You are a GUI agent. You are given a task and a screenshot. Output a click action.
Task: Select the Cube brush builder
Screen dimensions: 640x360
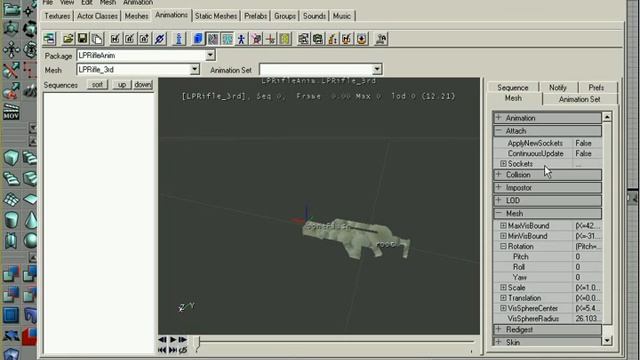click(11, 158)
